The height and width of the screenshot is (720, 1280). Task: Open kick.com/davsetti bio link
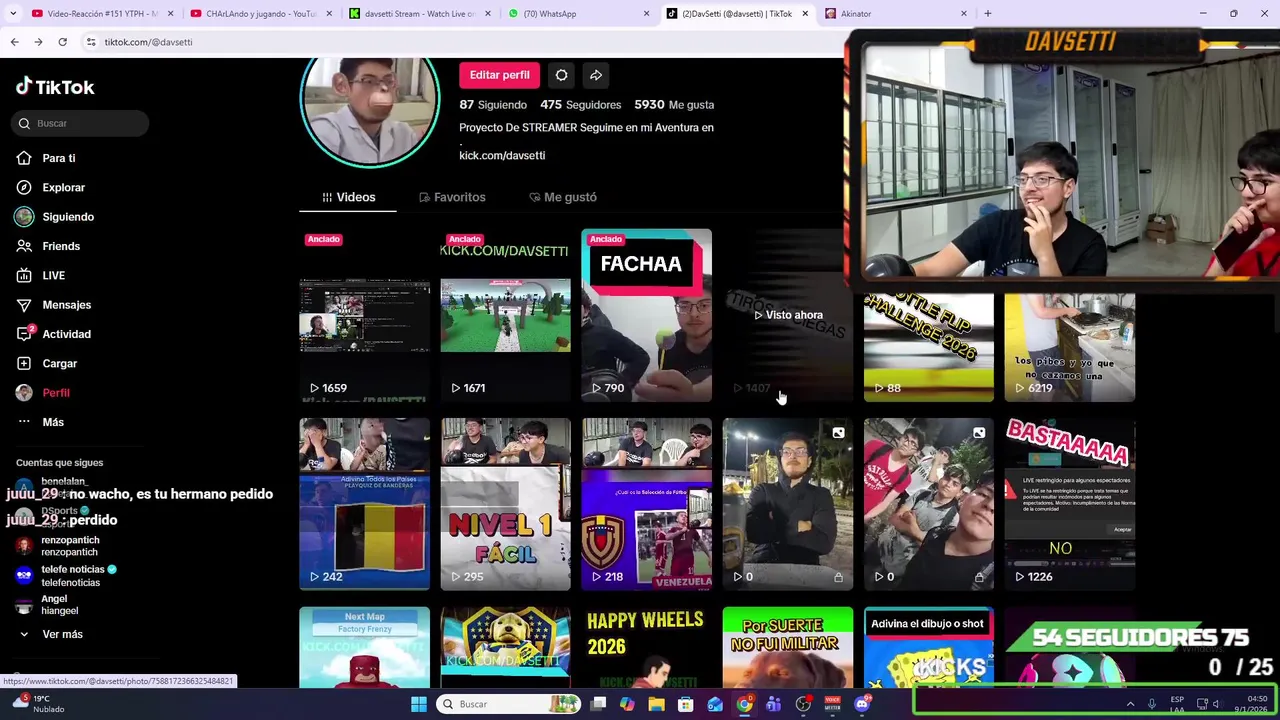[502, 155]
